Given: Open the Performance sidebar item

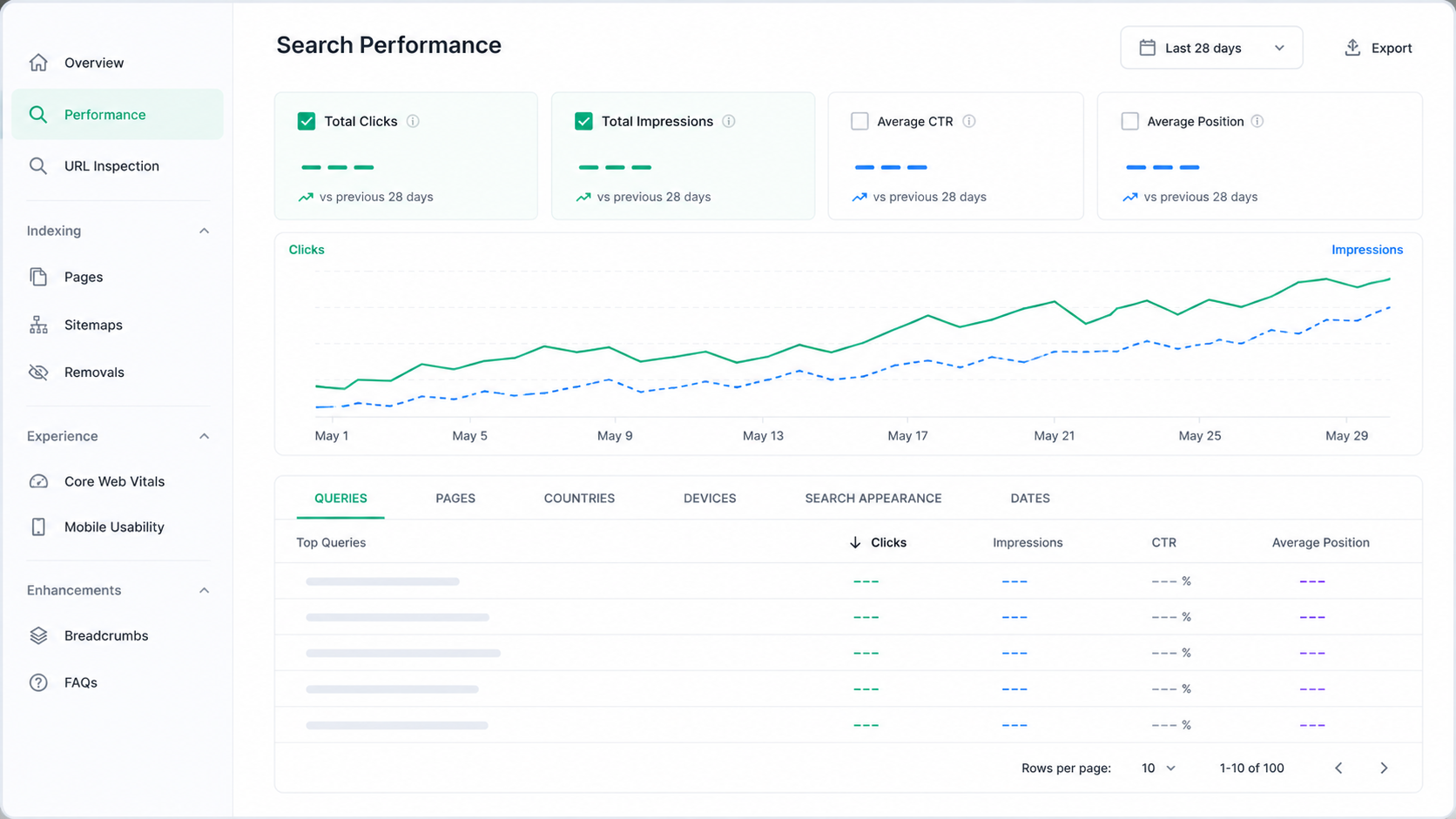Looking at the screenshot, I should [x=118, y=114].
